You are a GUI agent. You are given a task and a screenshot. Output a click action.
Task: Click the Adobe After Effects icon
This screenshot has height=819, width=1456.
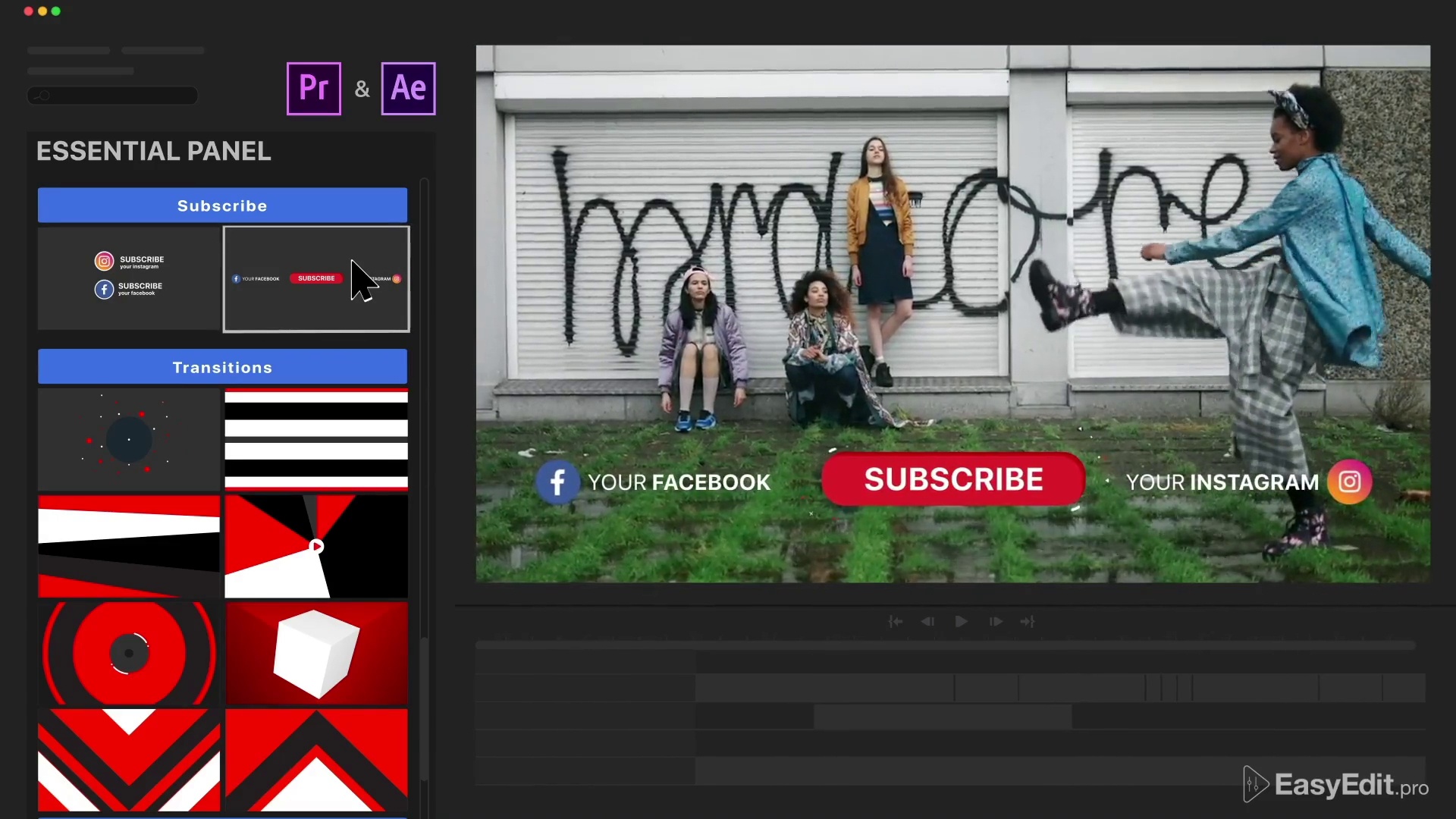click(407, 87)
